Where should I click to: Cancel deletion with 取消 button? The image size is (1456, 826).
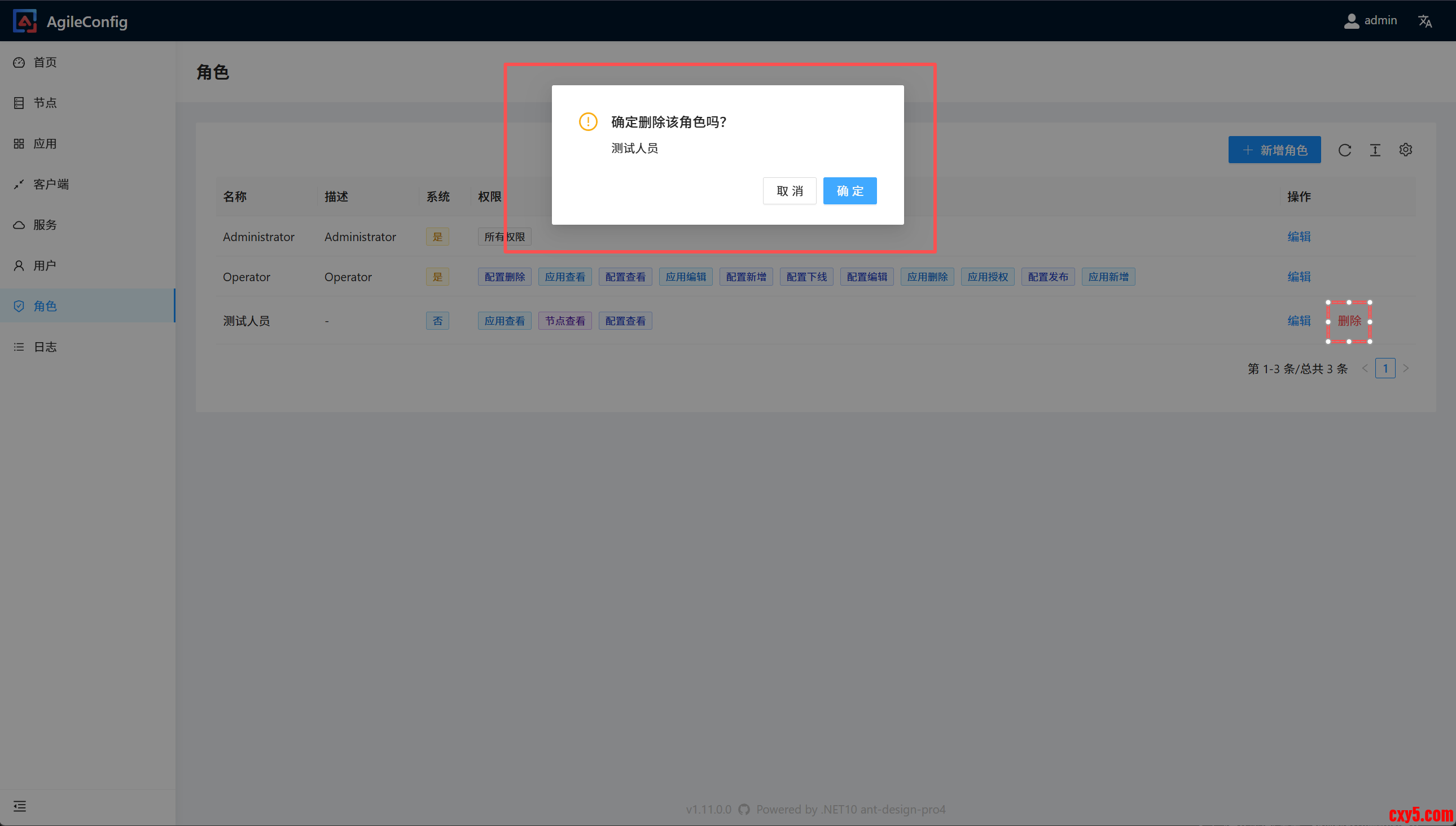[790, 191]
